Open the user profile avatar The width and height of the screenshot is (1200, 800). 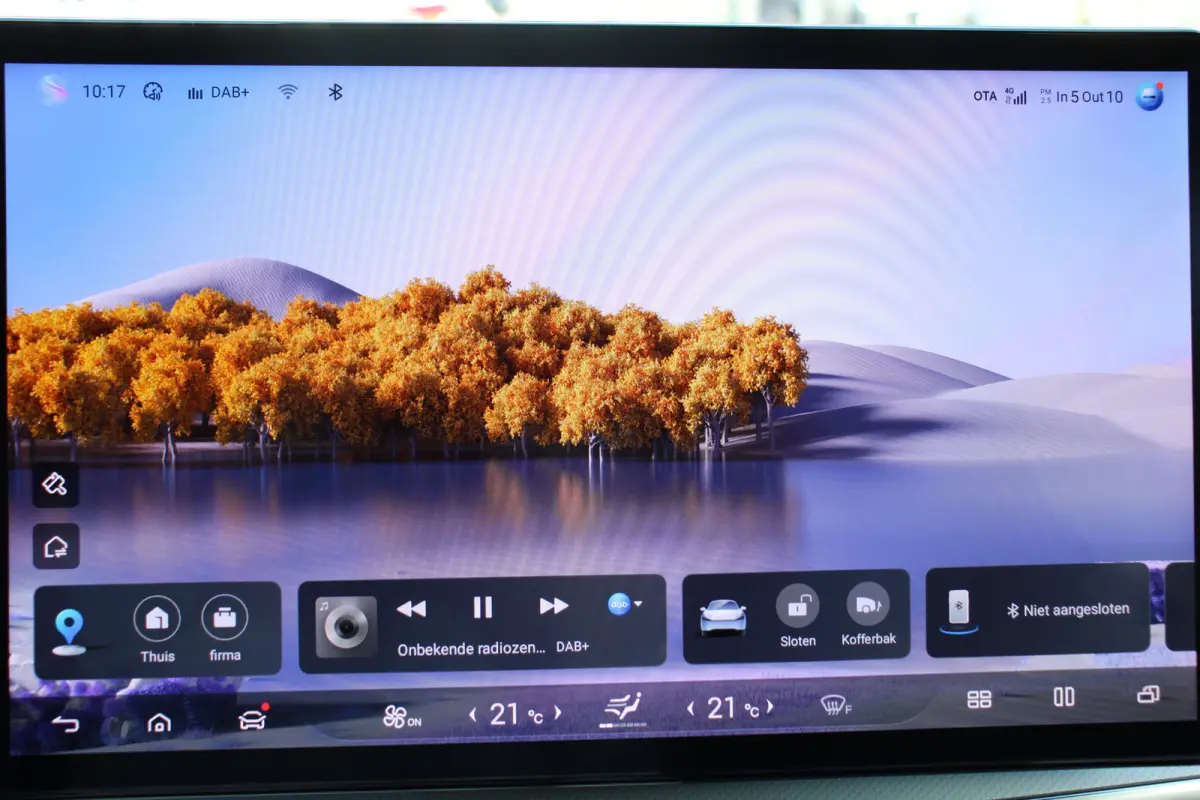[x=1150, y=96]
